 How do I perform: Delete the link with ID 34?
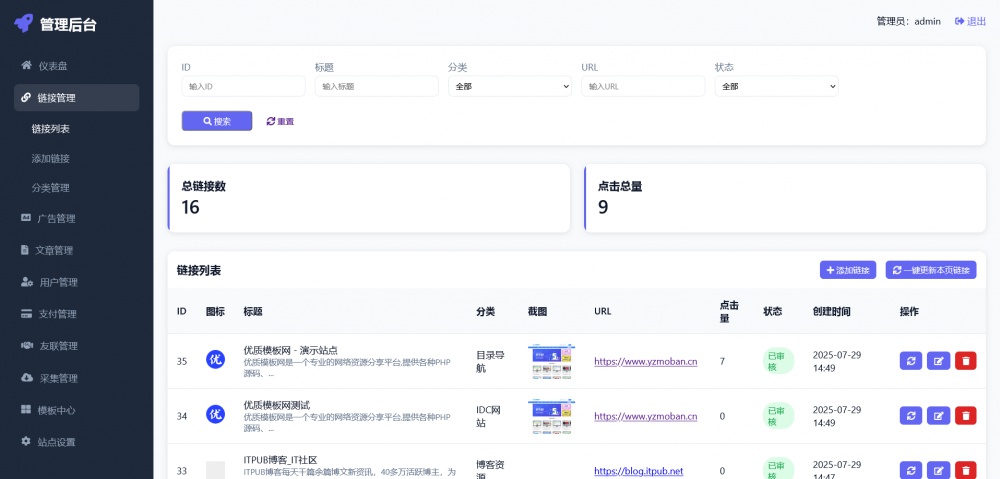965,415
